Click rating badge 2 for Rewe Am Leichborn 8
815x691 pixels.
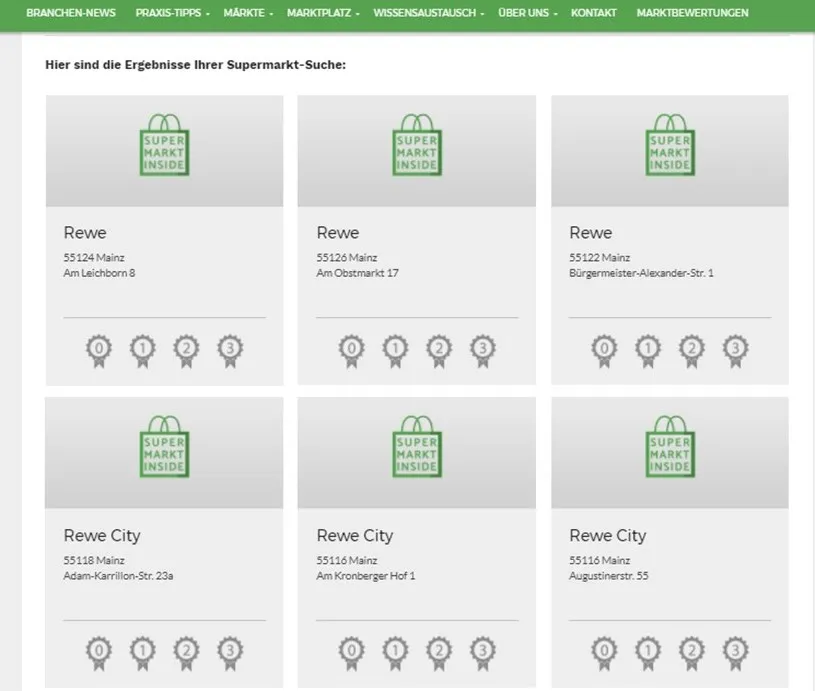[x=186, y=351]
